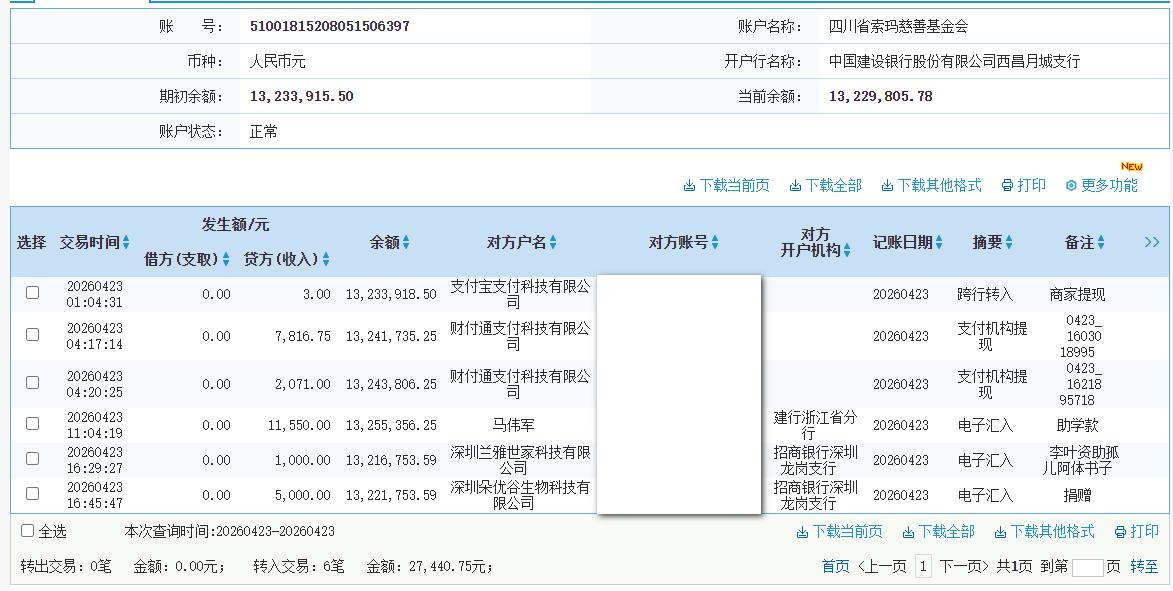Open more functions gear icon

(x=1071, y=186)
